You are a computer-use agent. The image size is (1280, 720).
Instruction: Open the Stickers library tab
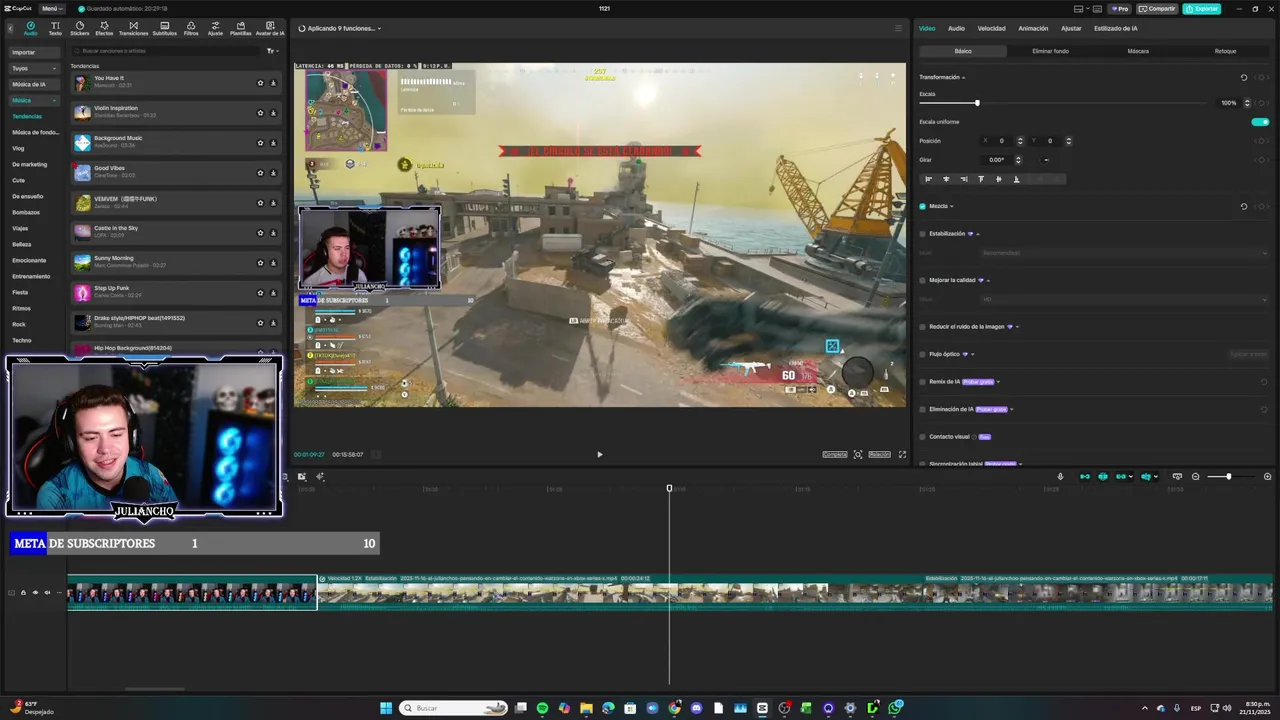(x=79, y=28)
